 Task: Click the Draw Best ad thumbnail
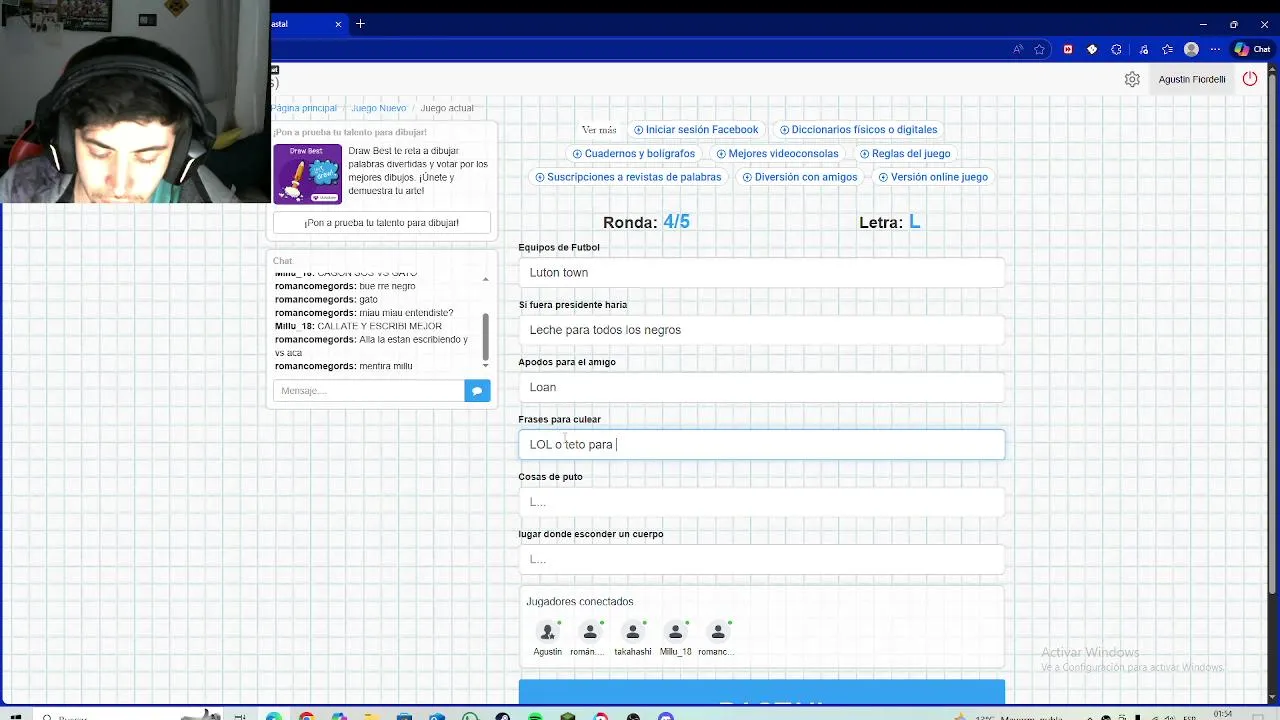coord(308,174)
